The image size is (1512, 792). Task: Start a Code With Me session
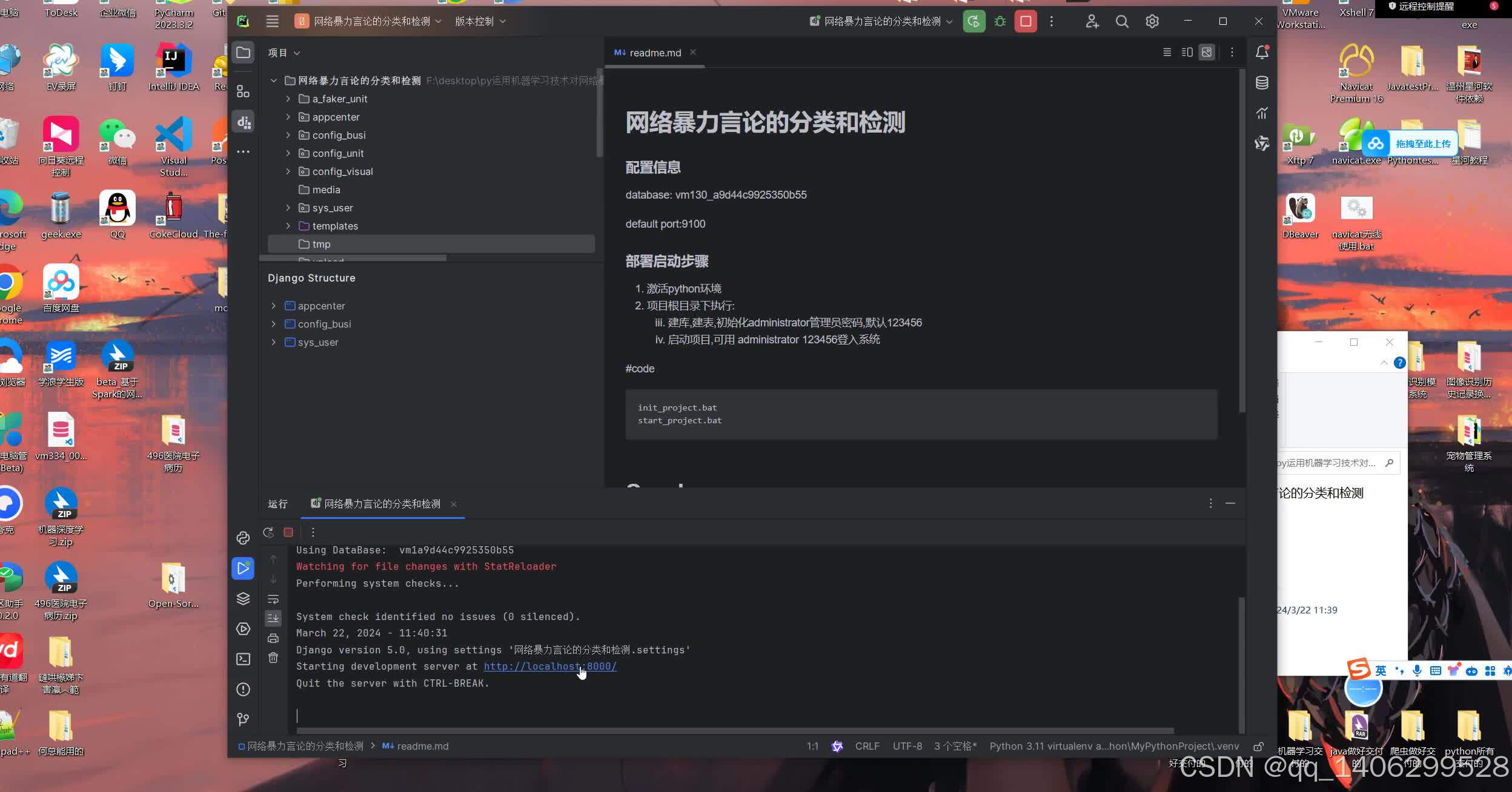pyautogui.click(x=1092, y=21)
